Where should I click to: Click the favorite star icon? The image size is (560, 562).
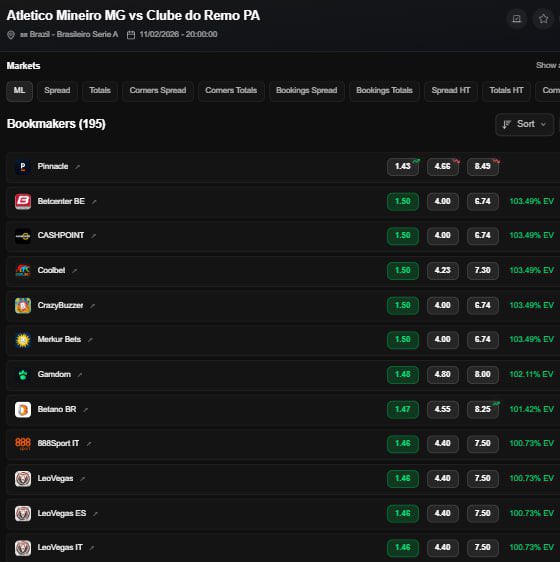pyautogui.click(x=543, y=18)
